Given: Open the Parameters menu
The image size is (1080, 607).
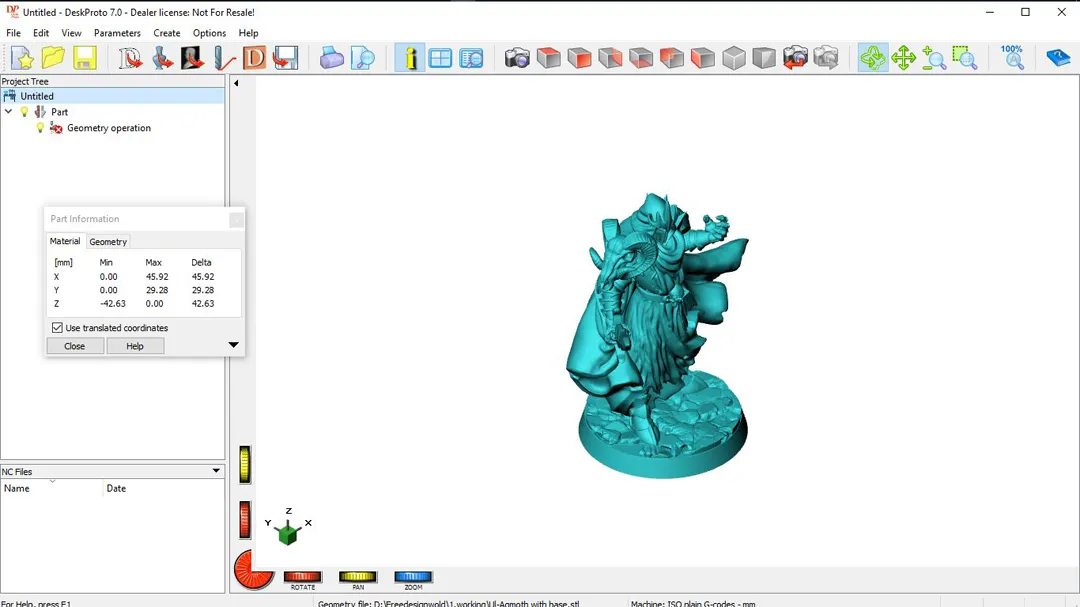Looking at the screenshot, I should pyautogui.click(x=117, y=33).
